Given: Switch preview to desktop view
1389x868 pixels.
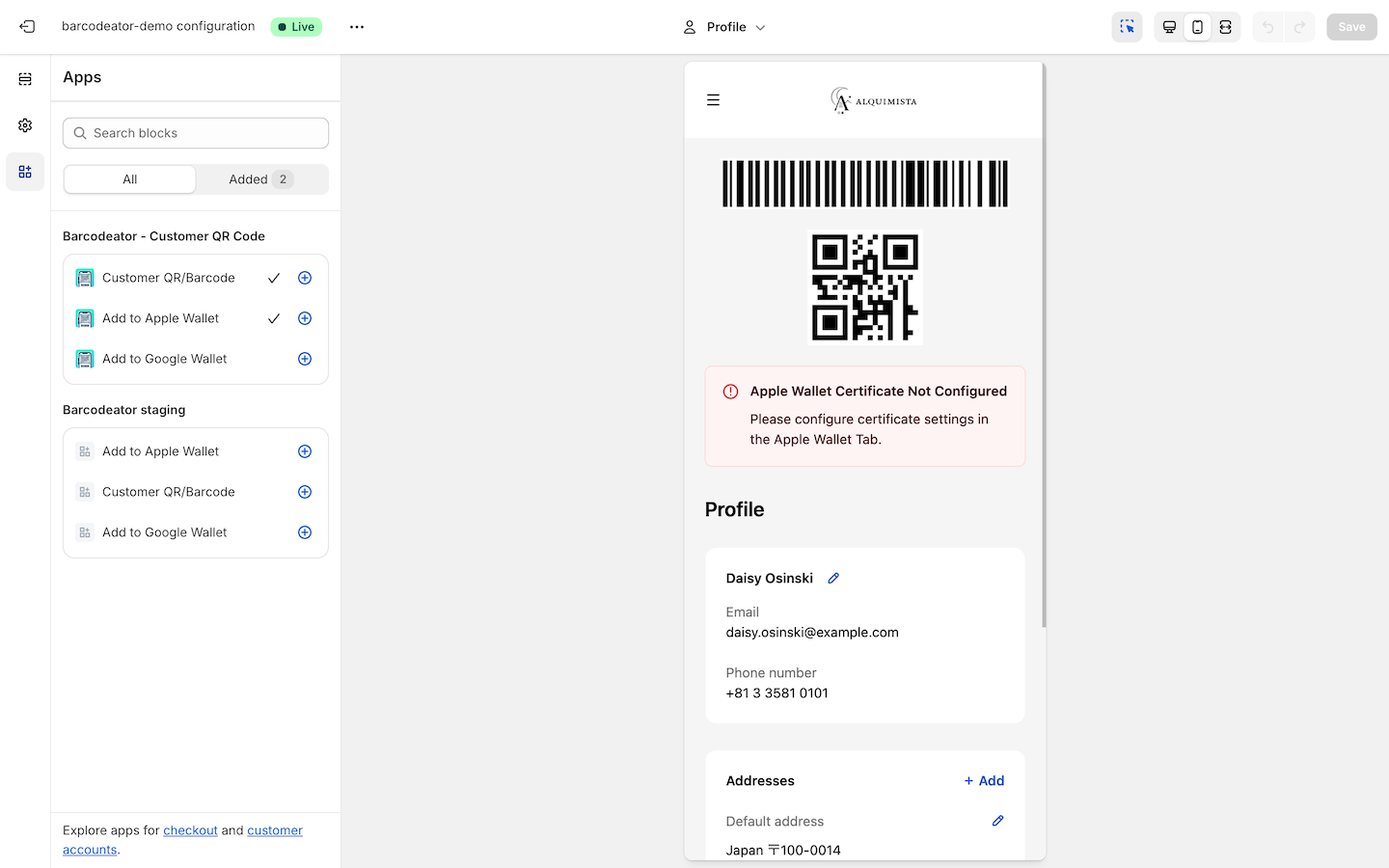Looking at the screenshot, I should click(1169, 26).
